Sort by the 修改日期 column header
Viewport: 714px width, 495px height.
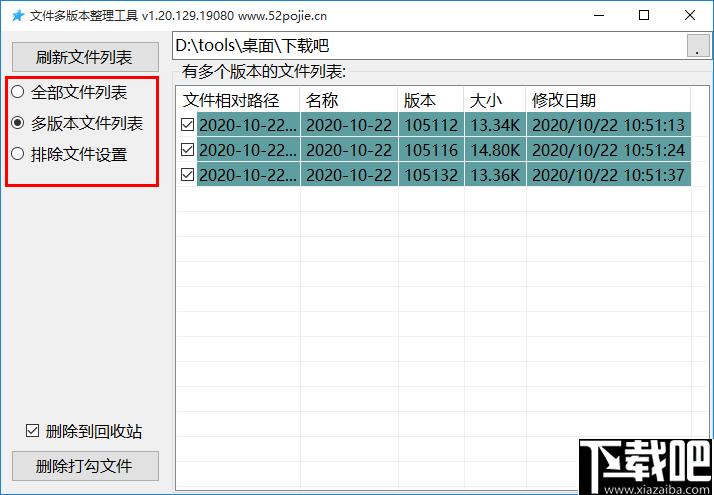pos(609,100)
